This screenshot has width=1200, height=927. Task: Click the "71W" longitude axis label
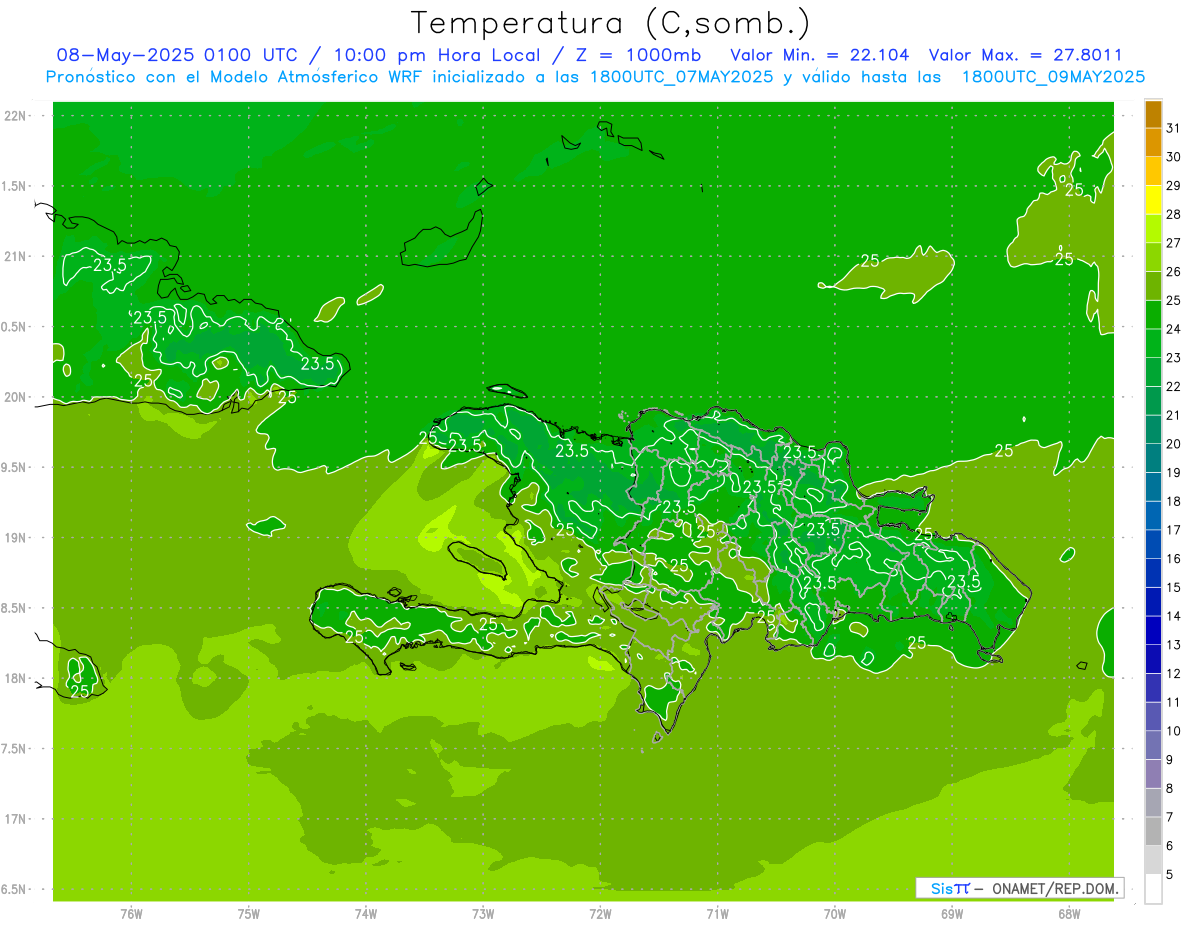tap(717, 914)
